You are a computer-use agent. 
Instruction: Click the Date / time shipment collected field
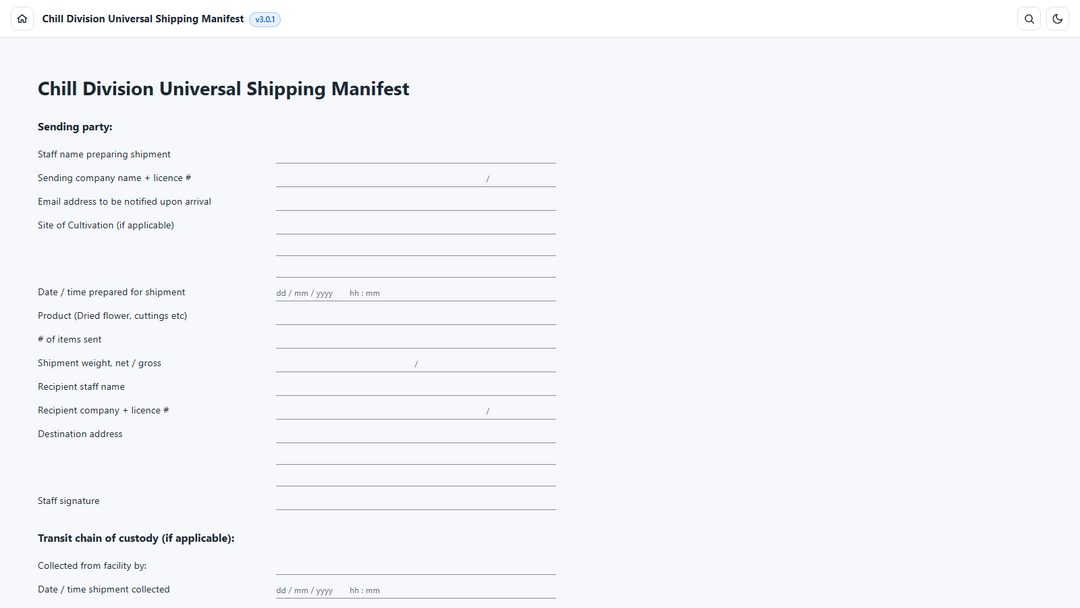point(416,590)
